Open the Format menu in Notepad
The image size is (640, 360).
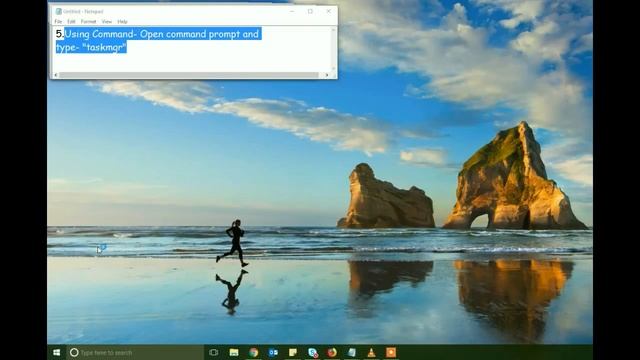[89, 22]
